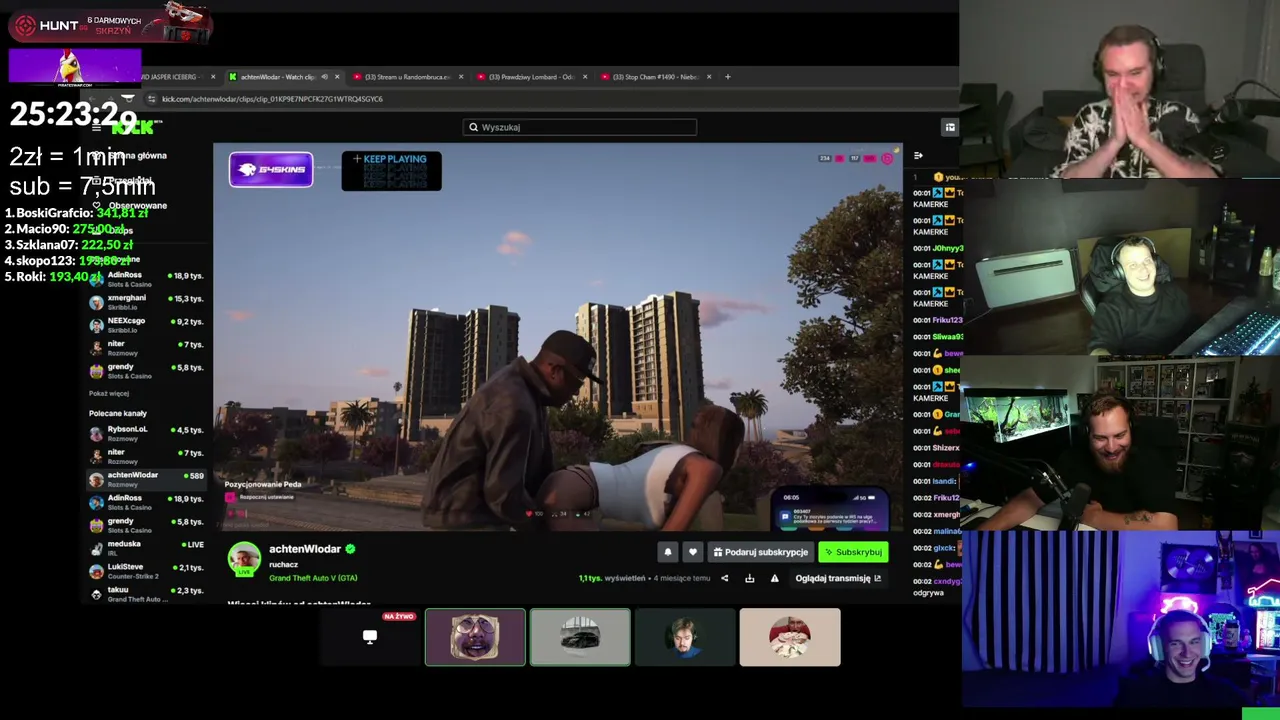Screen dimensions: 1280x720
Task: Expand list with Pokaż więcej
Action: [x=109, y=393]
